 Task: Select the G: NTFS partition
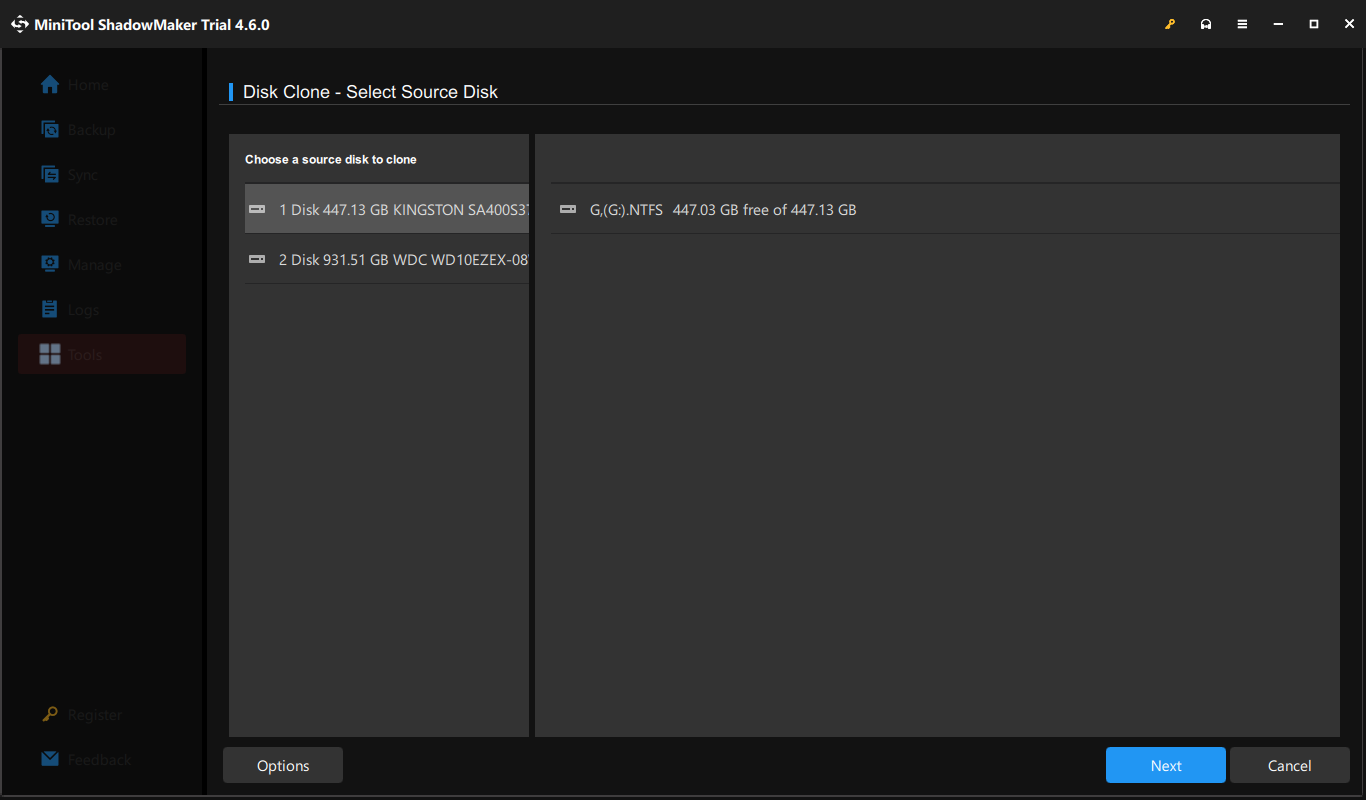click(x=710, y=209)
